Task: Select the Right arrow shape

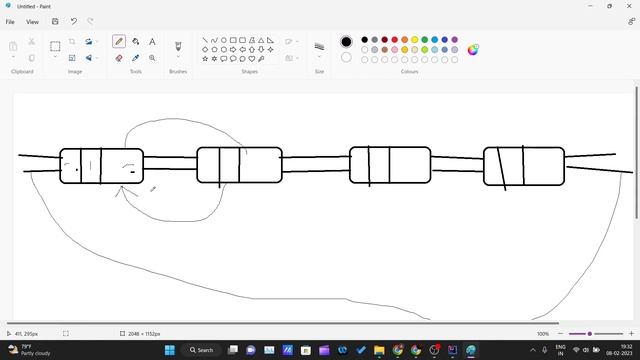Action: pyautogui.click(x=233, y=49)
